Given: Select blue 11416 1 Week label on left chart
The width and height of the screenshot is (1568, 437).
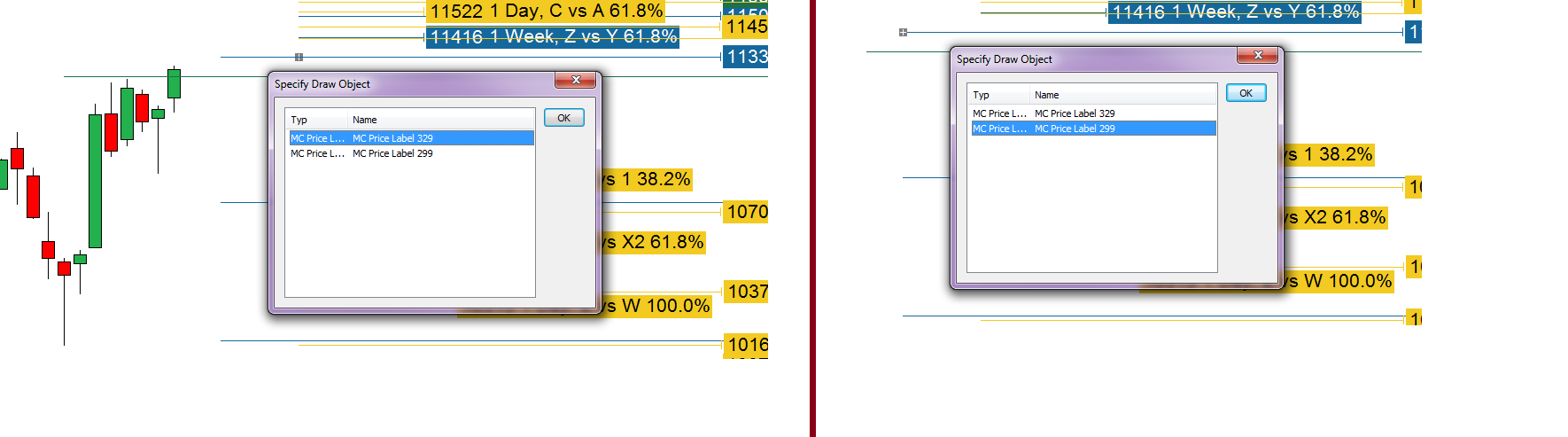Looking at the screenshot, I should tap(553, 37).
